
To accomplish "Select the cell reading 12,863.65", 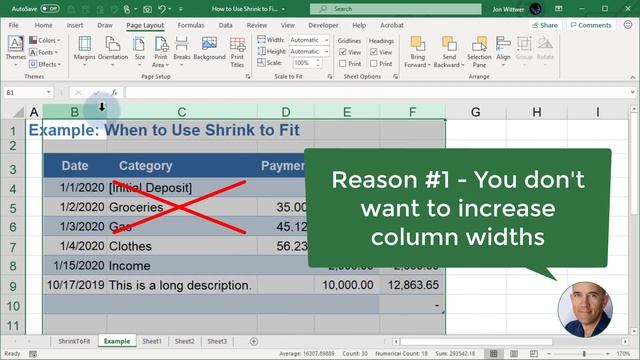I will tap(413, 285).
